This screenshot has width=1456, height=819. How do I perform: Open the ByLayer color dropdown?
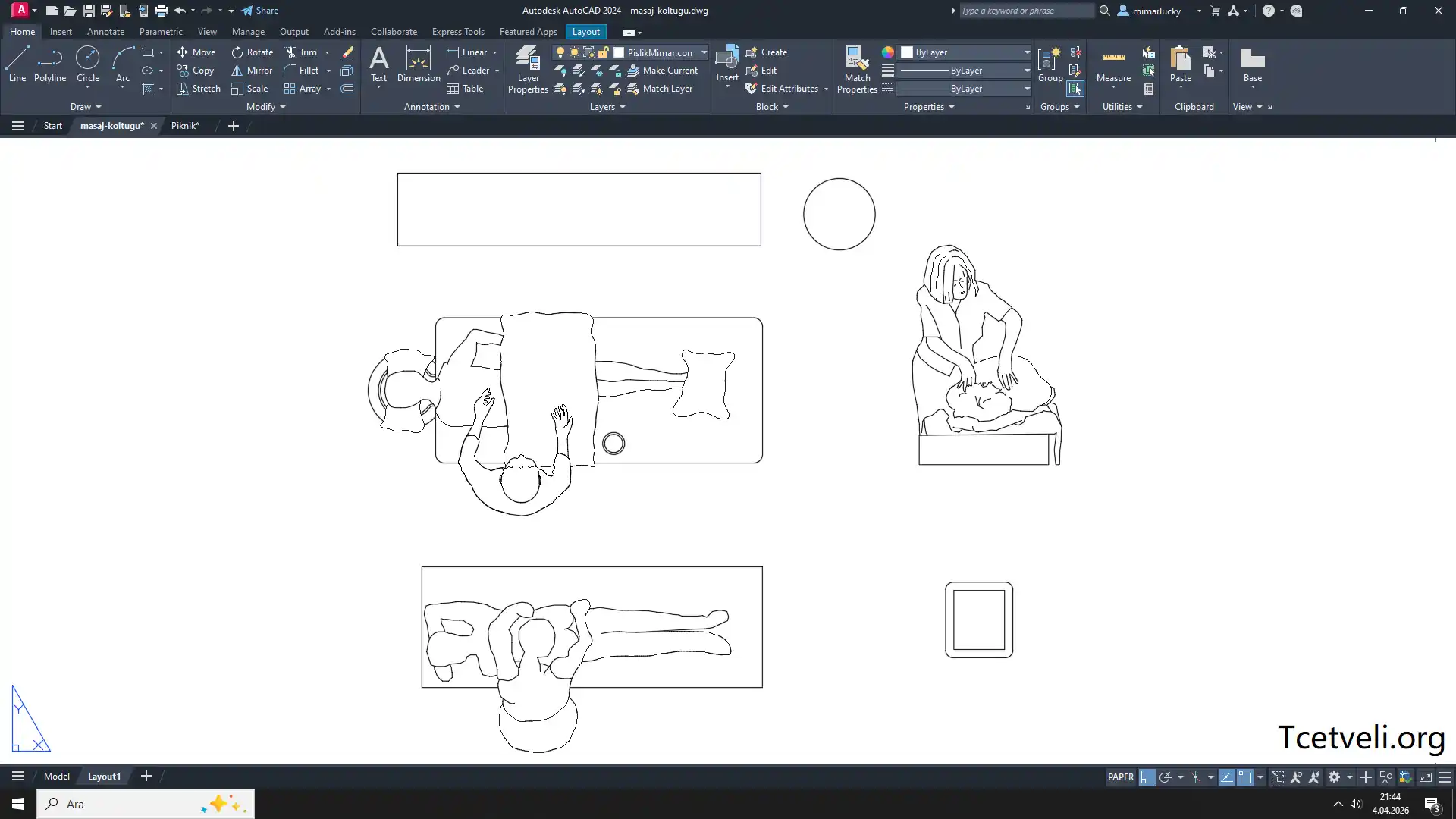[1027, 52]
